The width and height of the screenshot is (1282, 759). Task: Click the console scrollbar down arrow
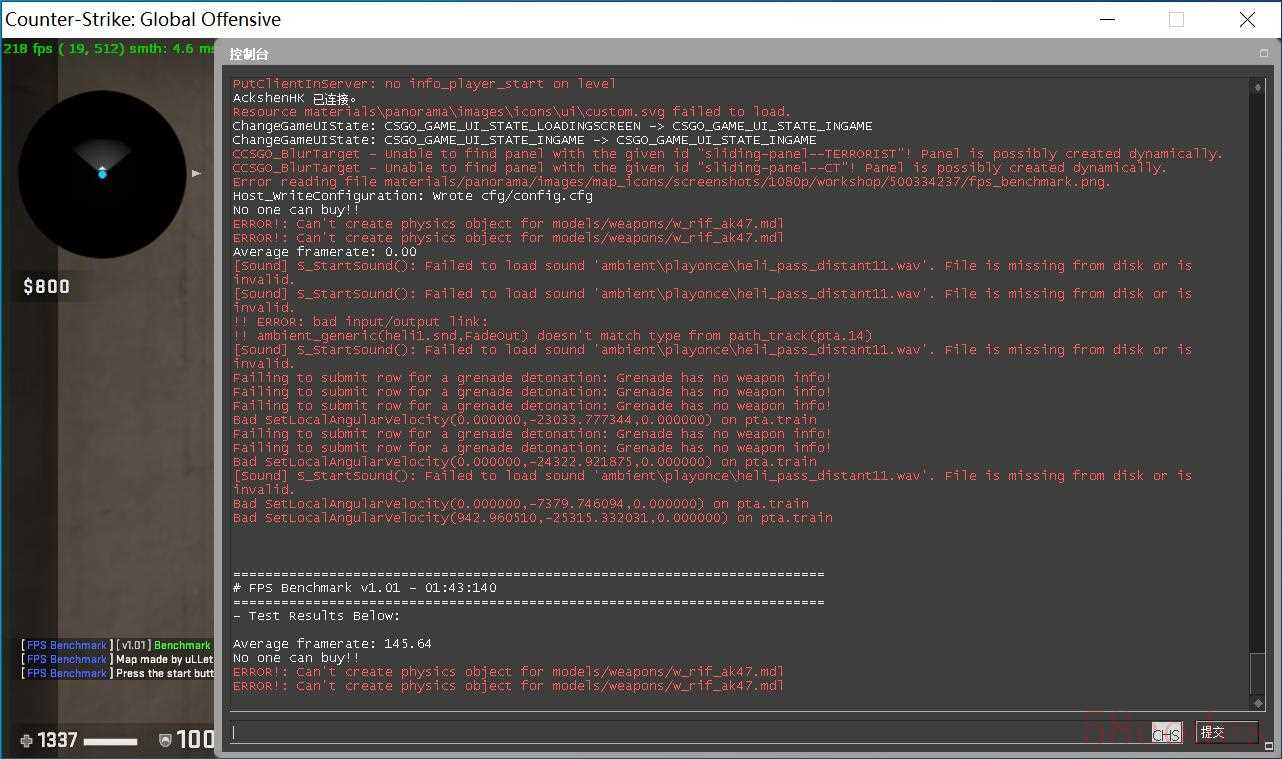[1257, 703]
